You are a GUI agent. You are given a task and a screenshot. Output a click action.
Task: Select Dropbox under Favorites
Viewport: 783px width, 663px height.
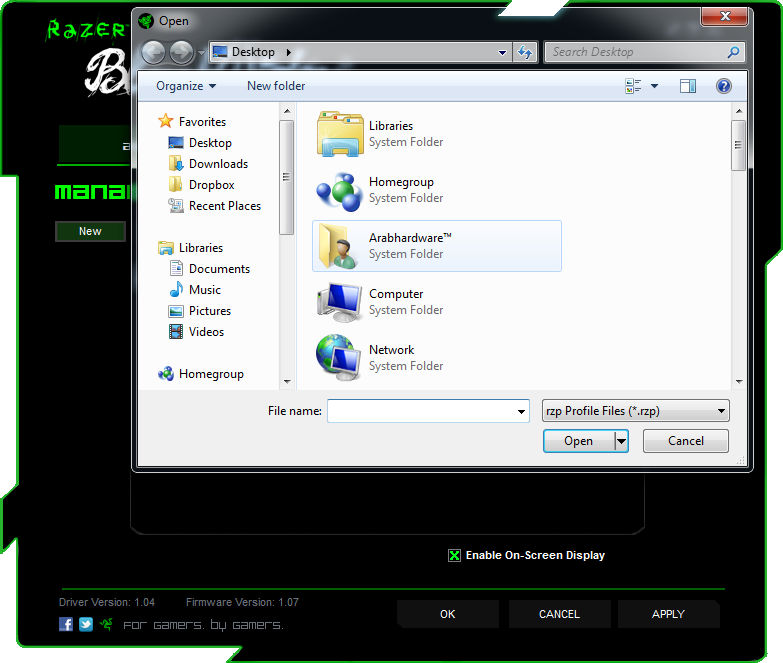click(211, 185)
